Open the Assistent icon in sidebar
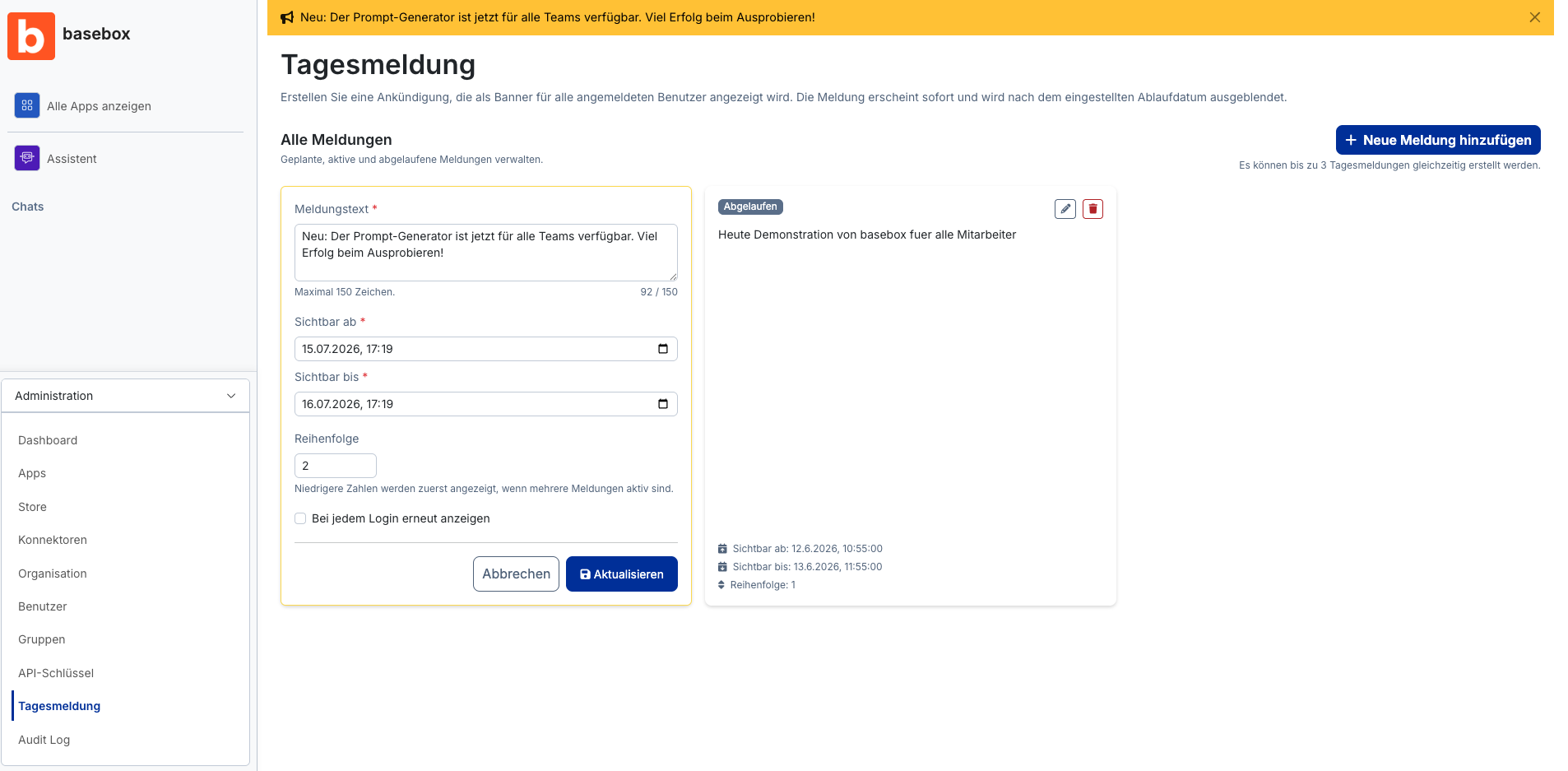The height and width of the screenshot is (771, 1568). [27, 158]
